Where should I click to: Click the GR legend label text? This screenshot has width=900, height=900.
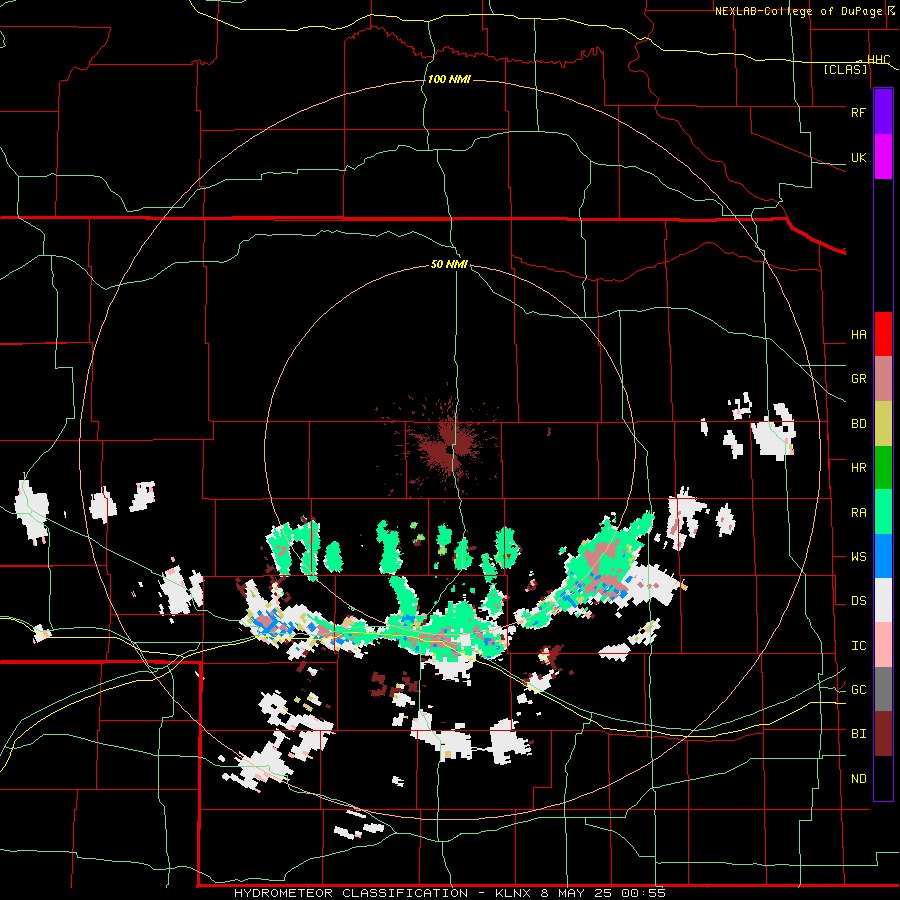coord(858,379)
